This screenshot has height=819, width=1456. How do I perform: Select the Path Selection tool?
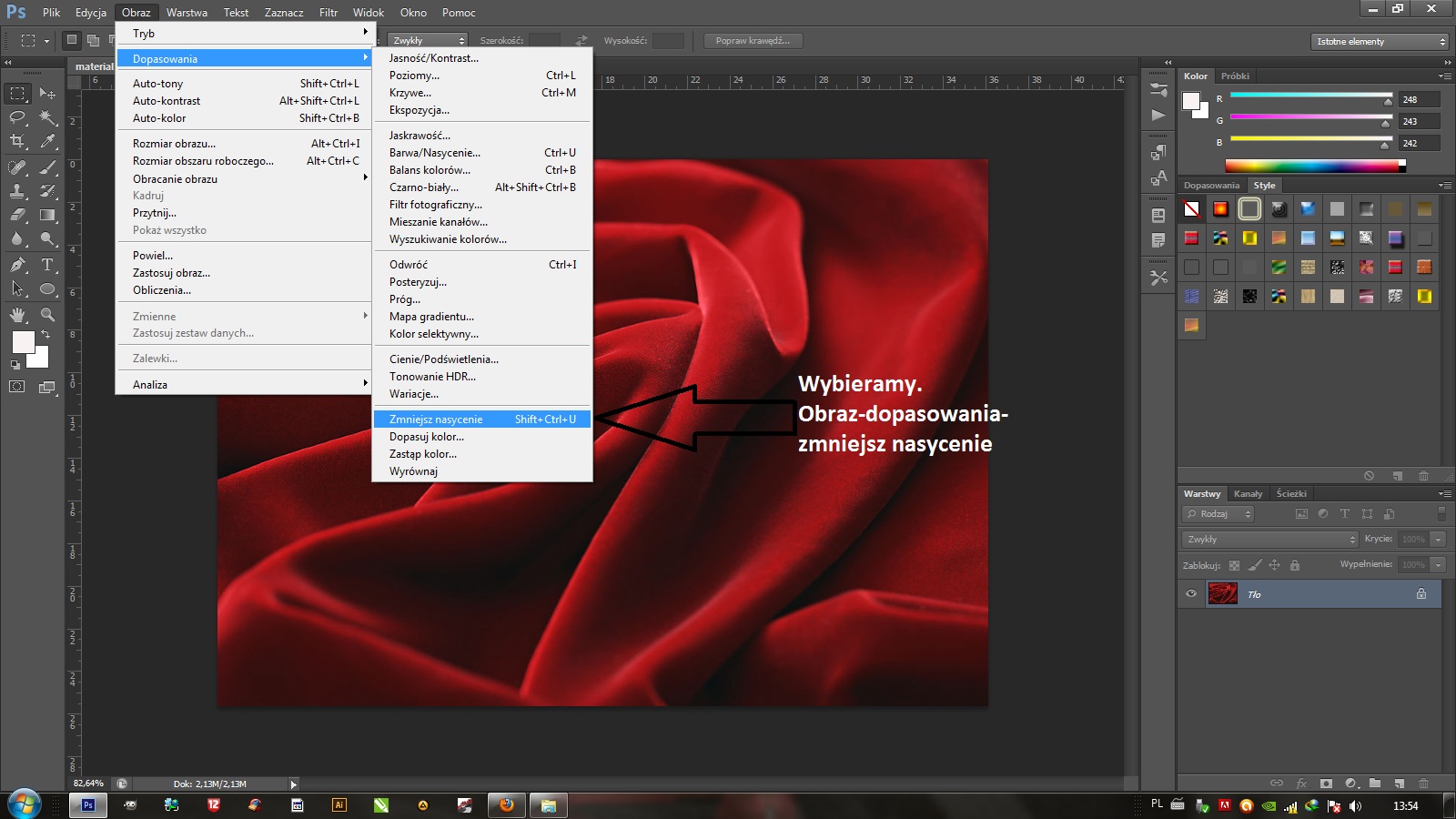coord(17,289)
